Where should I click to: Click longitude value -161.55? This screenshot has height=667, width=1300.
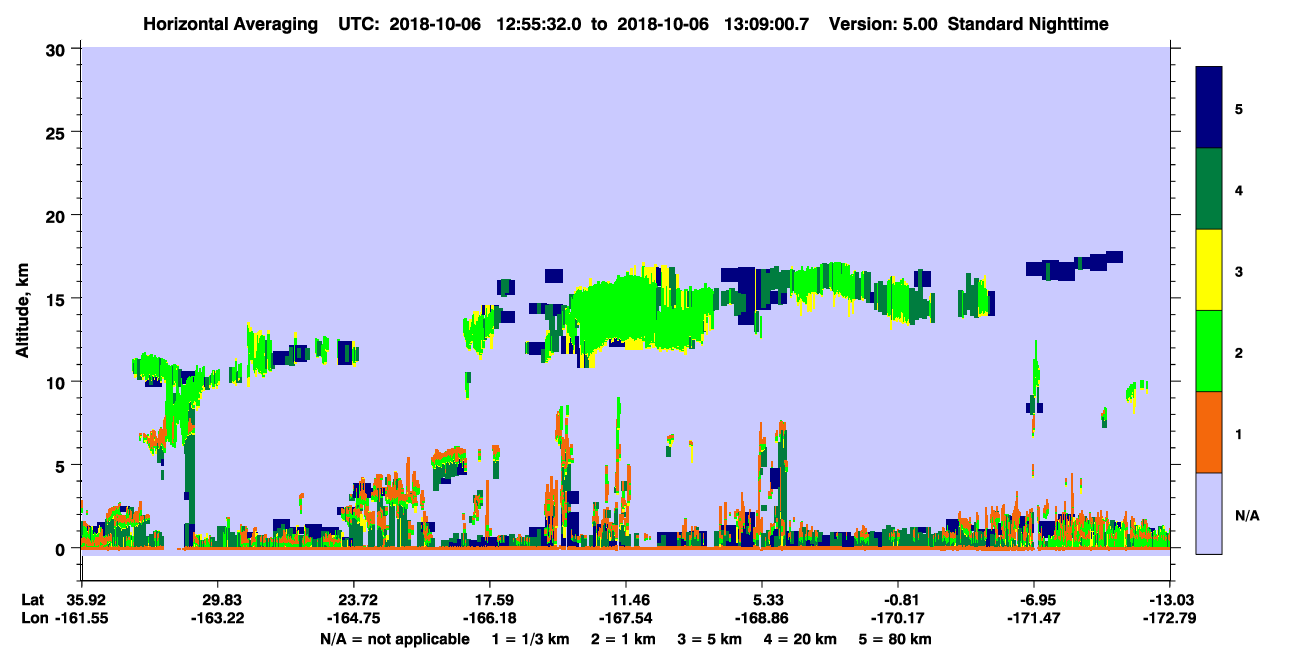pos(83,618)
